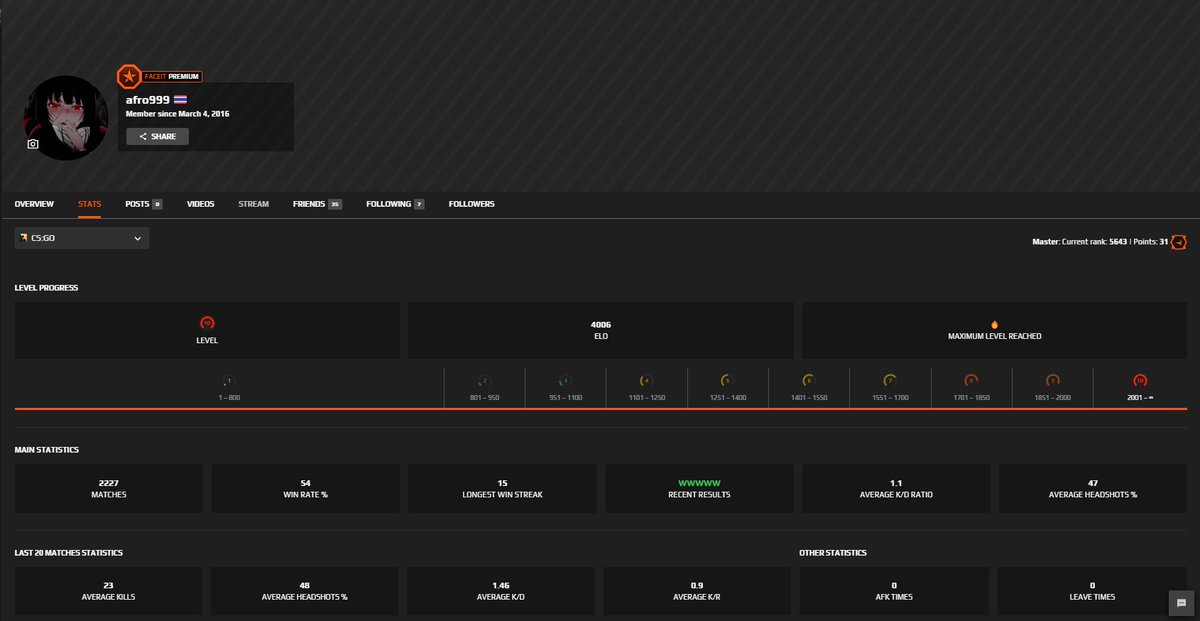Click the camera icon on the avatar

33,144
